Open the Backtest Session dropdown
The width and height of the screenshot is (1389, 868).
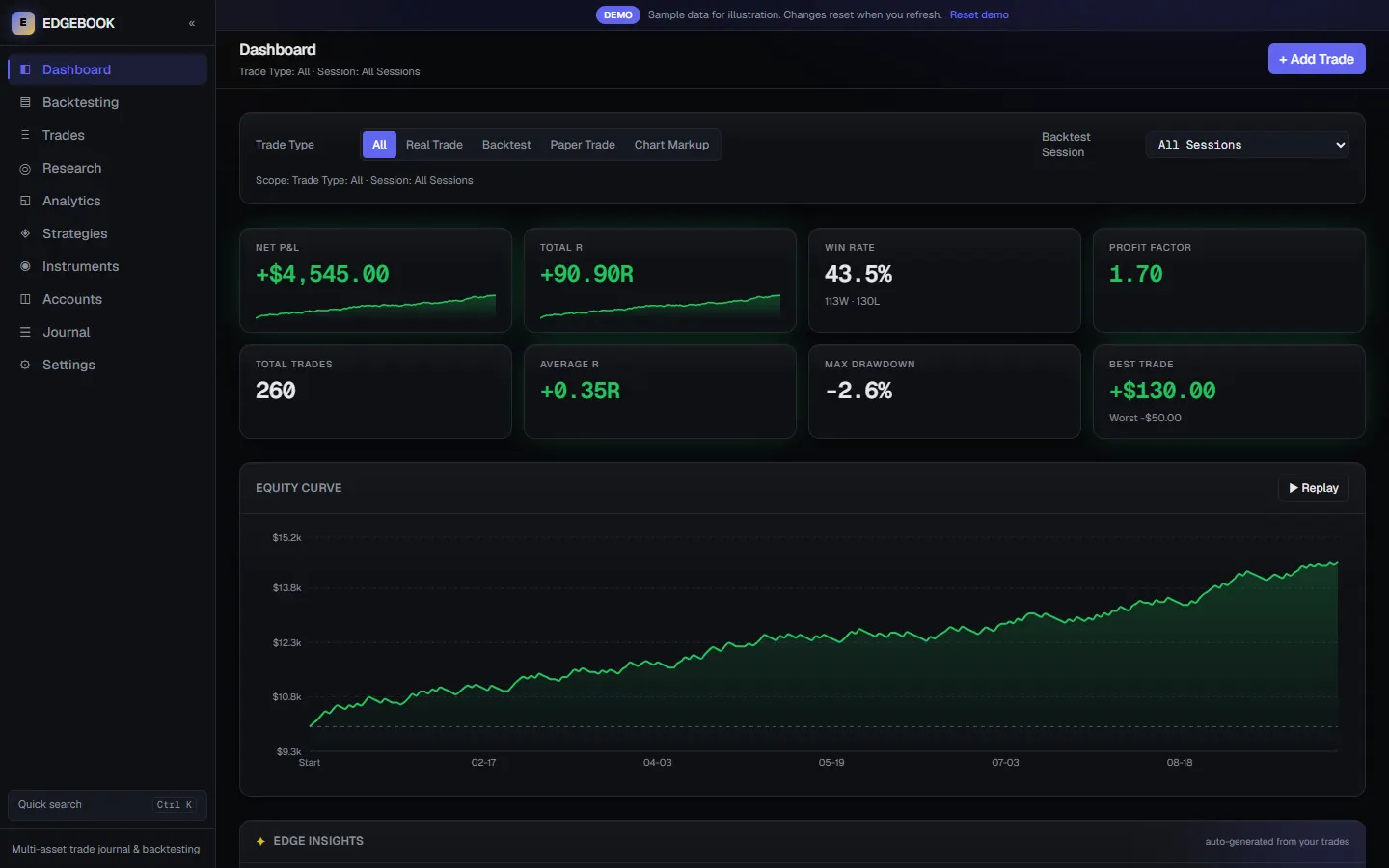1247,145
